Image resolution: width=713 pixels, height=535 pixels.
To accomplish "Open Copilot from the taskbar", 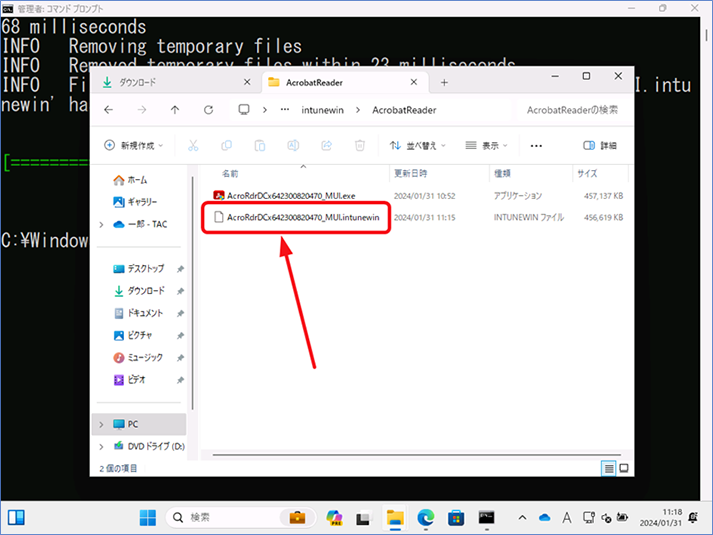I will [x=334, y=518].
